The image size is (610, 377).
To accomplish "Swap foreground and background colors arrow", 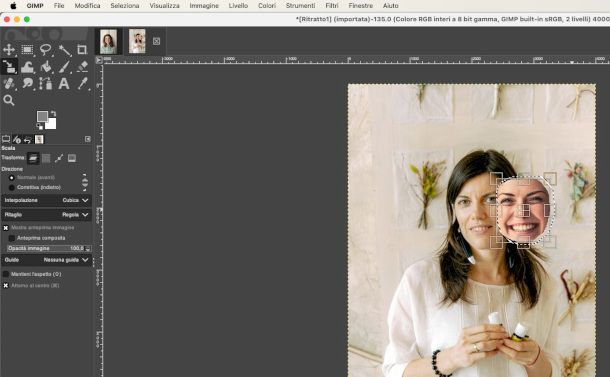I will point(53,114).
